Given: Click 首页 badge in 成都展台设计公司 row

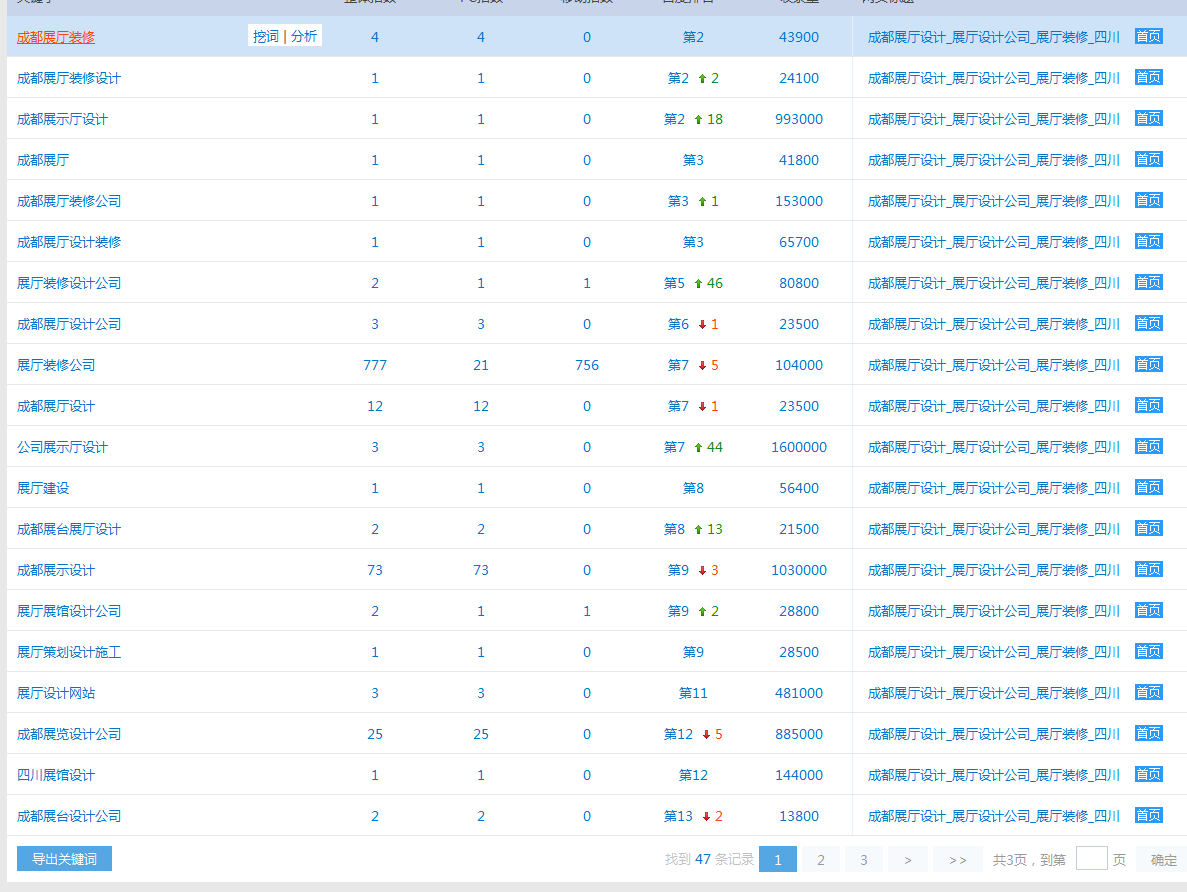Looking at the screenshot, I should pyautogui.click(x=1148, y=815).
